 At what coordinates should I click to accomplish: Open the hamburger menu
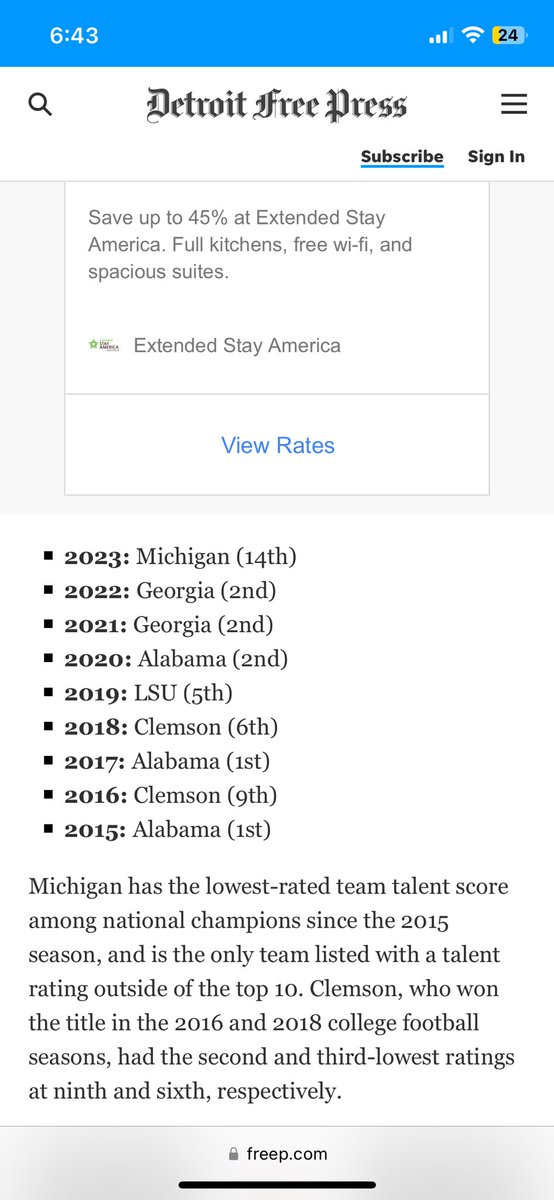pyautogui.click(x=514, y=104)
